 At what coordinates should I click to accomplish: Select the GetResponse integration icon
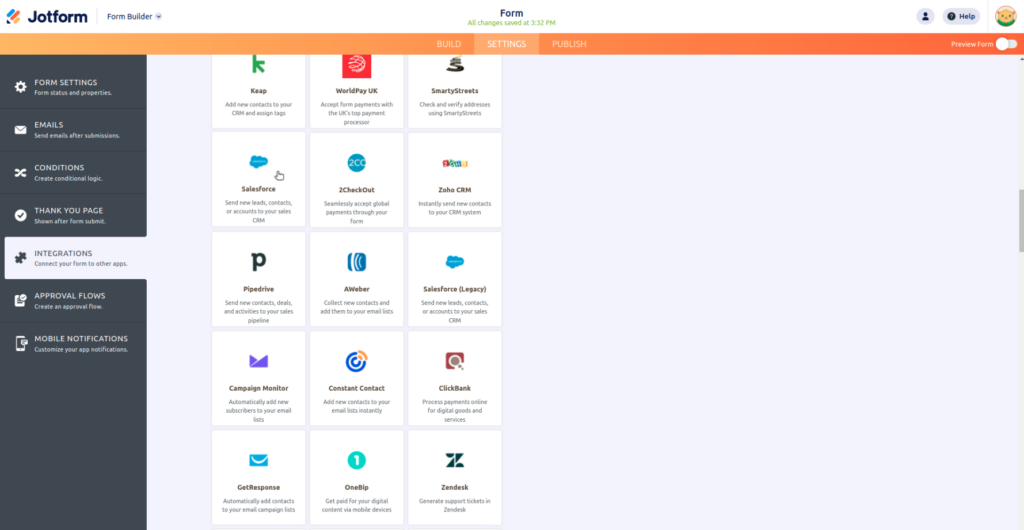tap(259, 460)
